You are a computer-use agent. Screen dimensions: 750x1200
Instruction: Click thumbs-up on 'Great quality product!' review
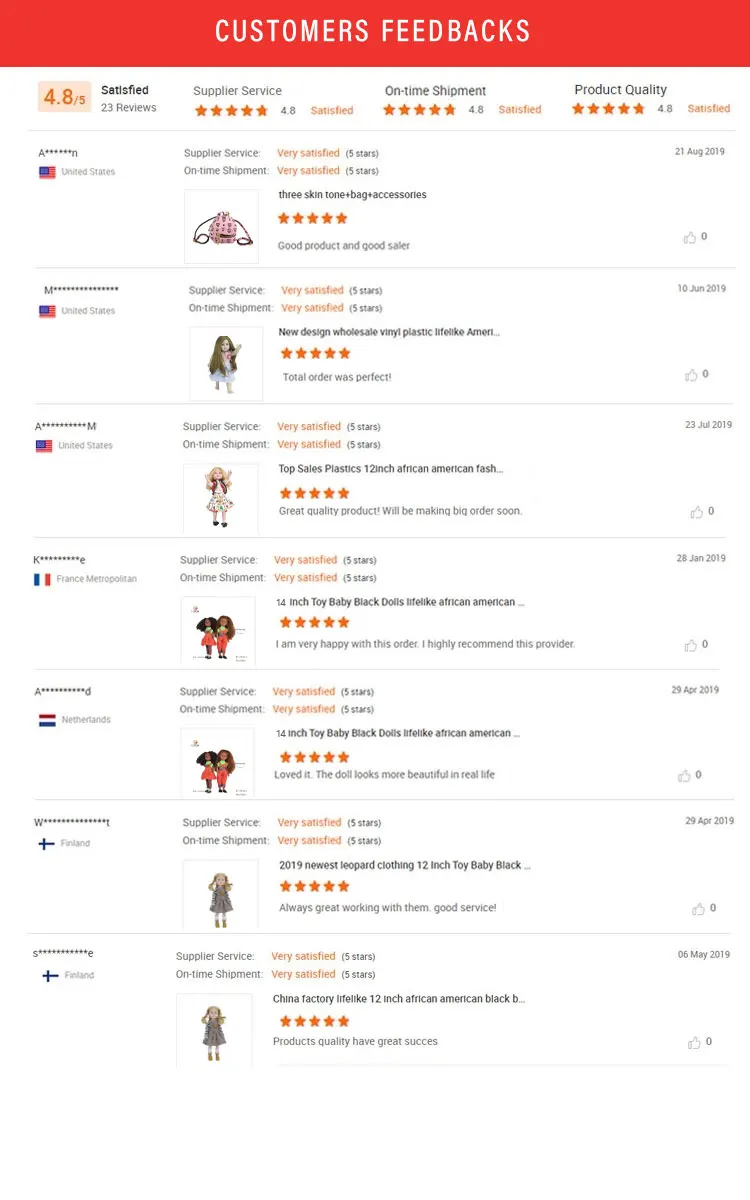[696, 512]
